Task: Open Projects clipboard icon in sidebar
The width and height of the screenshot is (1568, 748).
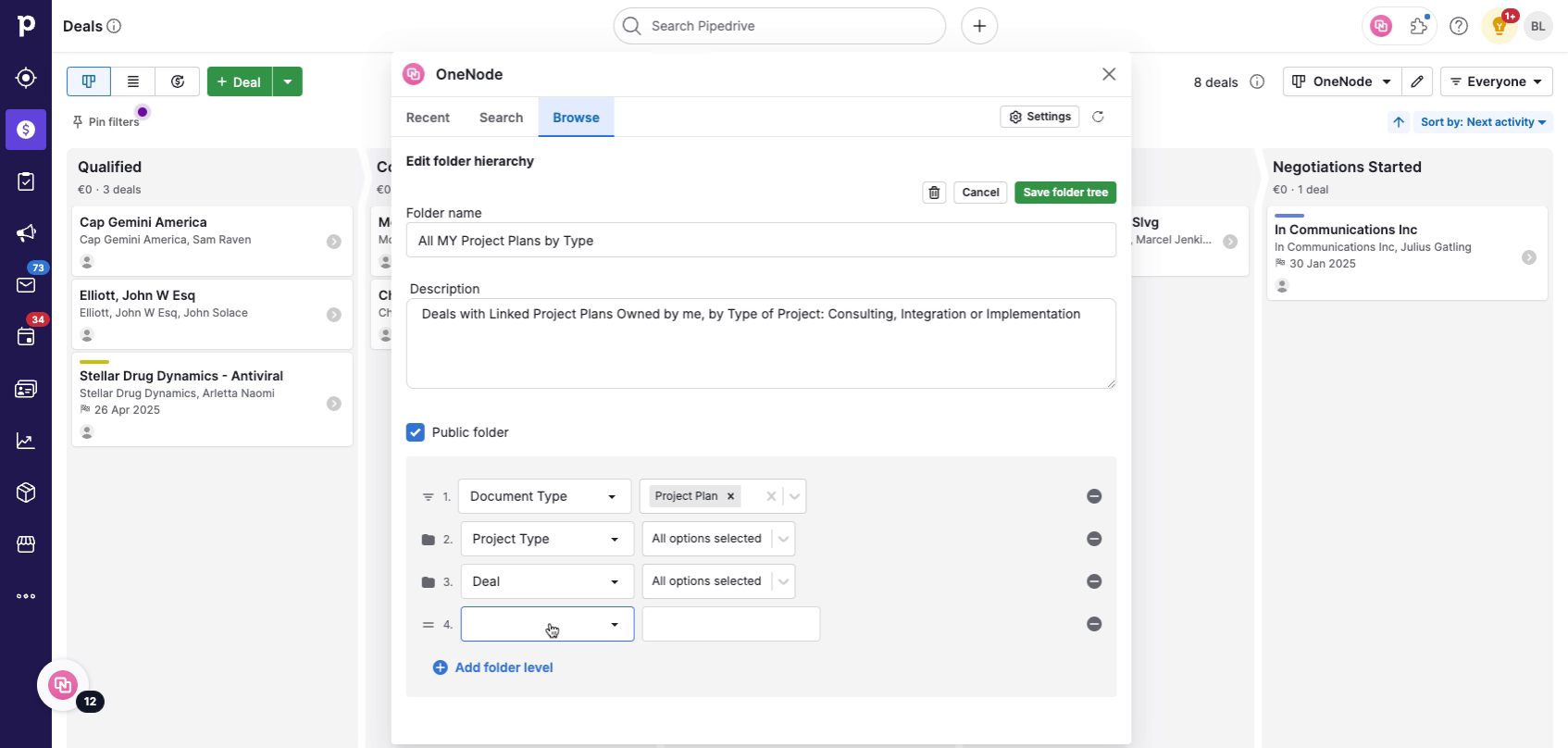Action: [x=26, y=181]
